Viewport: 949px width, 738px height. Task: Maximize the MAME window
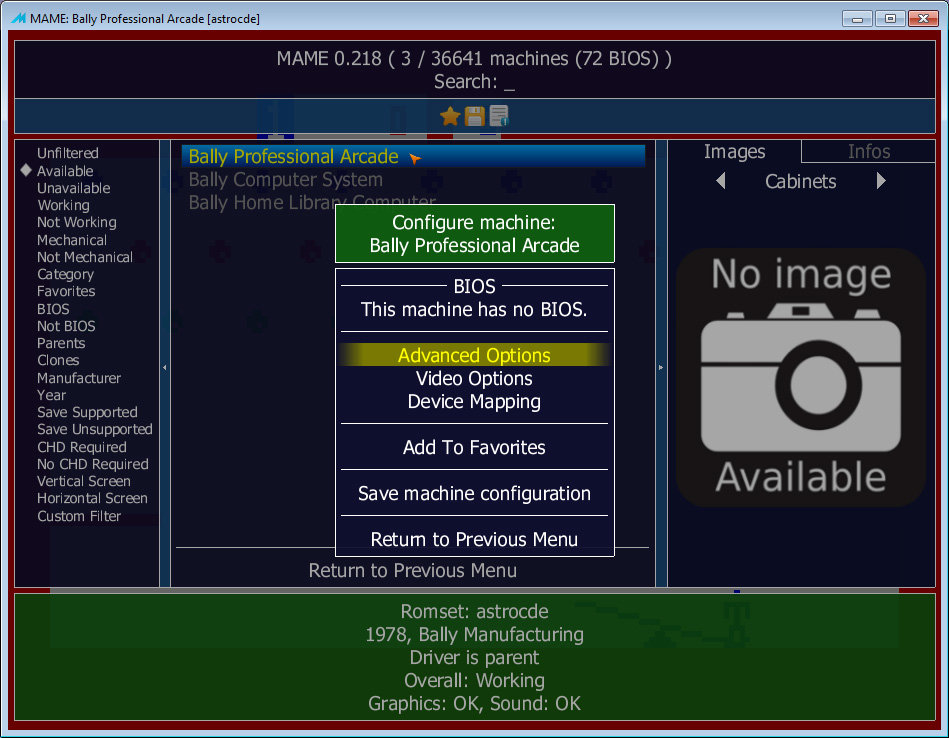pyautogui.click(x=890, y=18)
